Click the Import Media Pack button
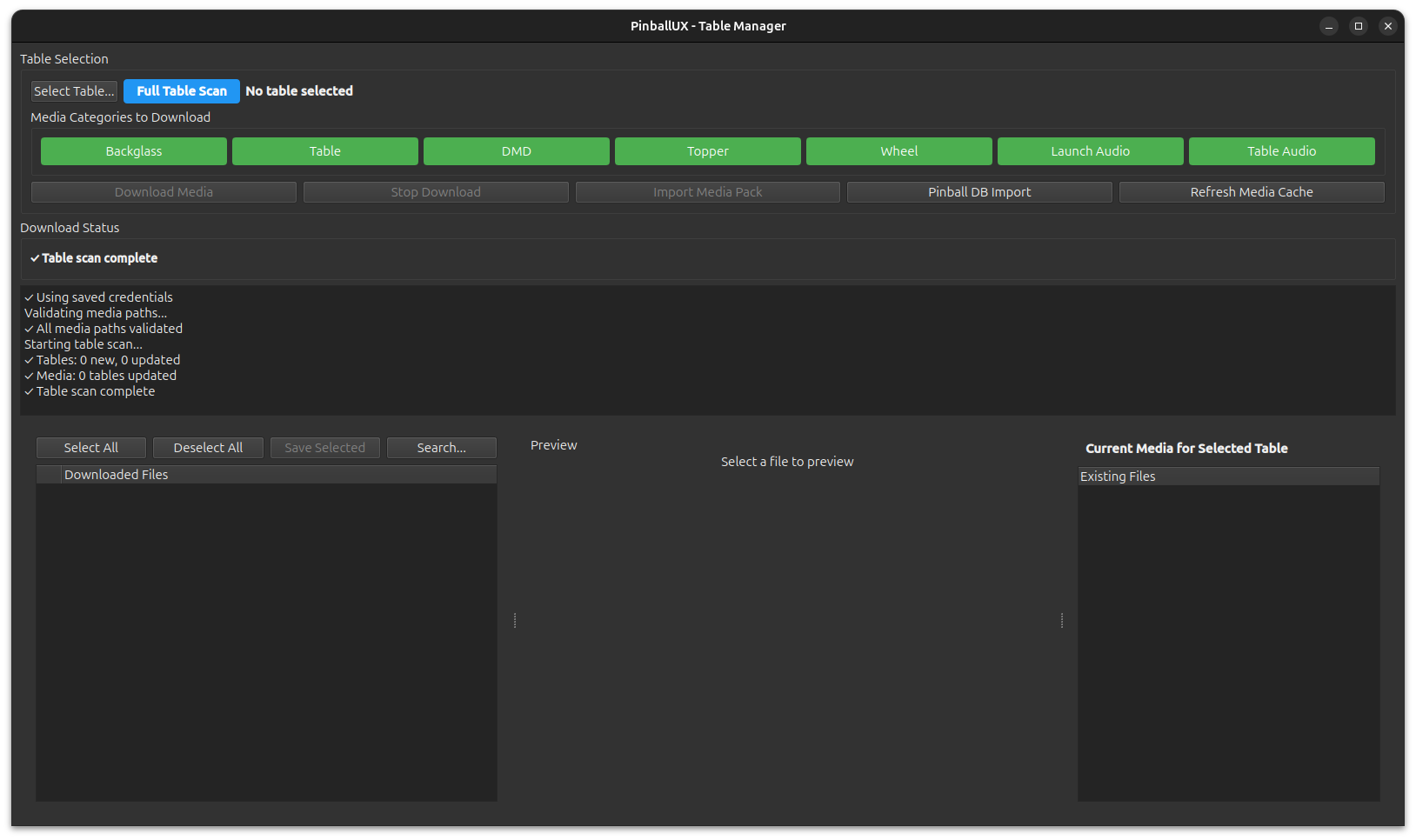Viewport: 1416px width, 840px height. click(x=708, y=192)
